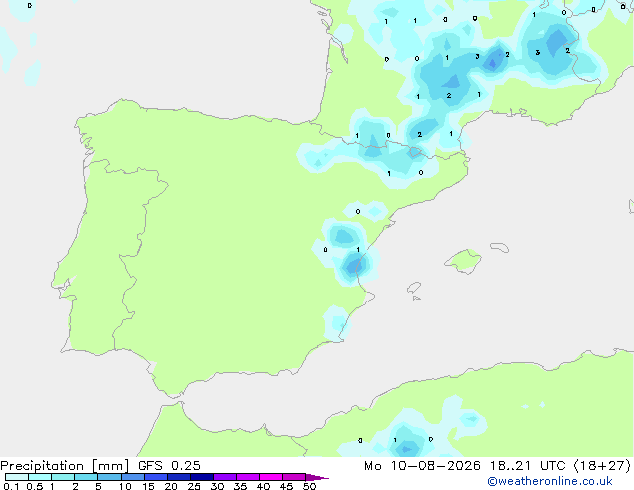Screen dimensions: 634x490
Task: Click the 30–35 mm purple legend swatch
Action: tap(225, 477)
